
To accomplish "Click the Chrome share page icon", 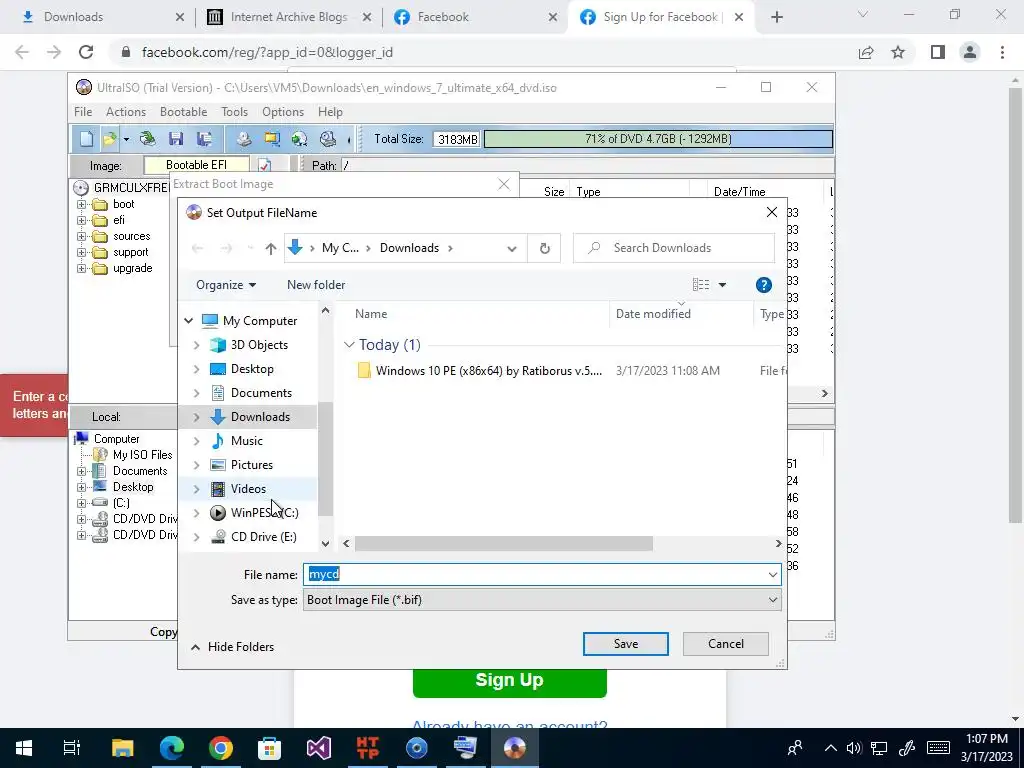I will click(x=866, y=52).
